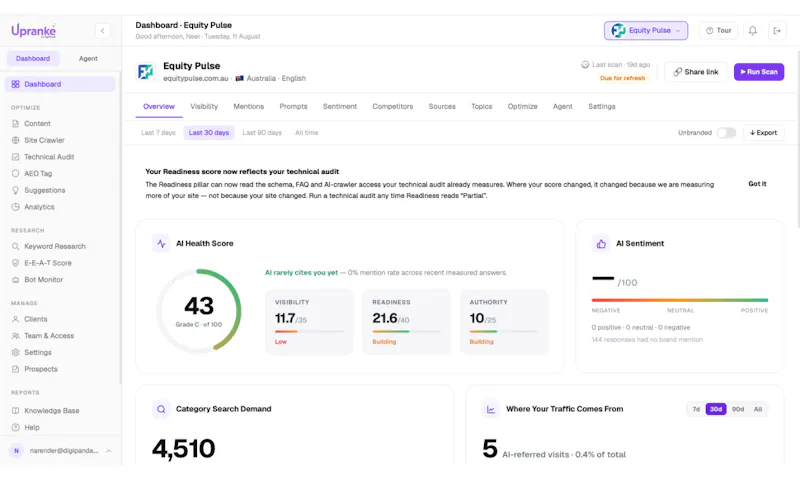Open Technical Audit via its checklist icon
The height and width of the screenshot is (479, 800).
(15, 157)
